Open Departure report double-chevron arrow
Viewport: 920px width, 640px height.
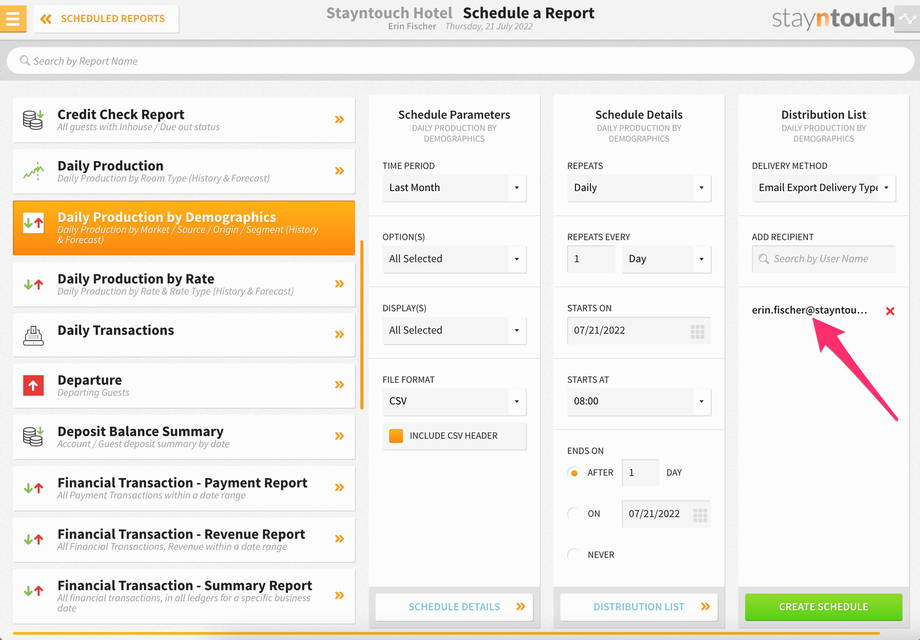(x=339, y=385)
